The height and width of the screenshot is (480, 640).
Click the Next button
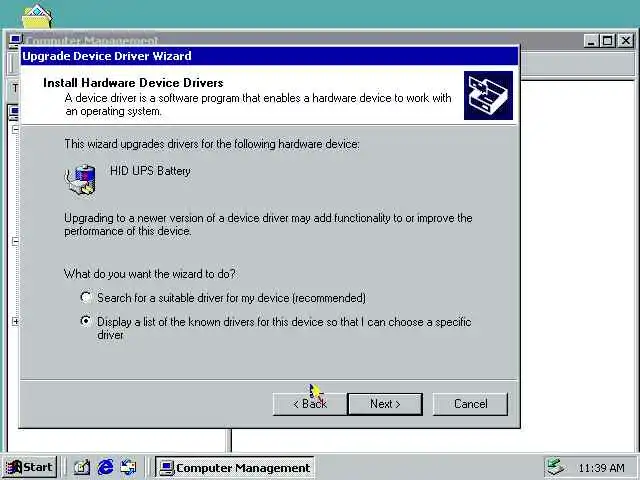point(385,404)
